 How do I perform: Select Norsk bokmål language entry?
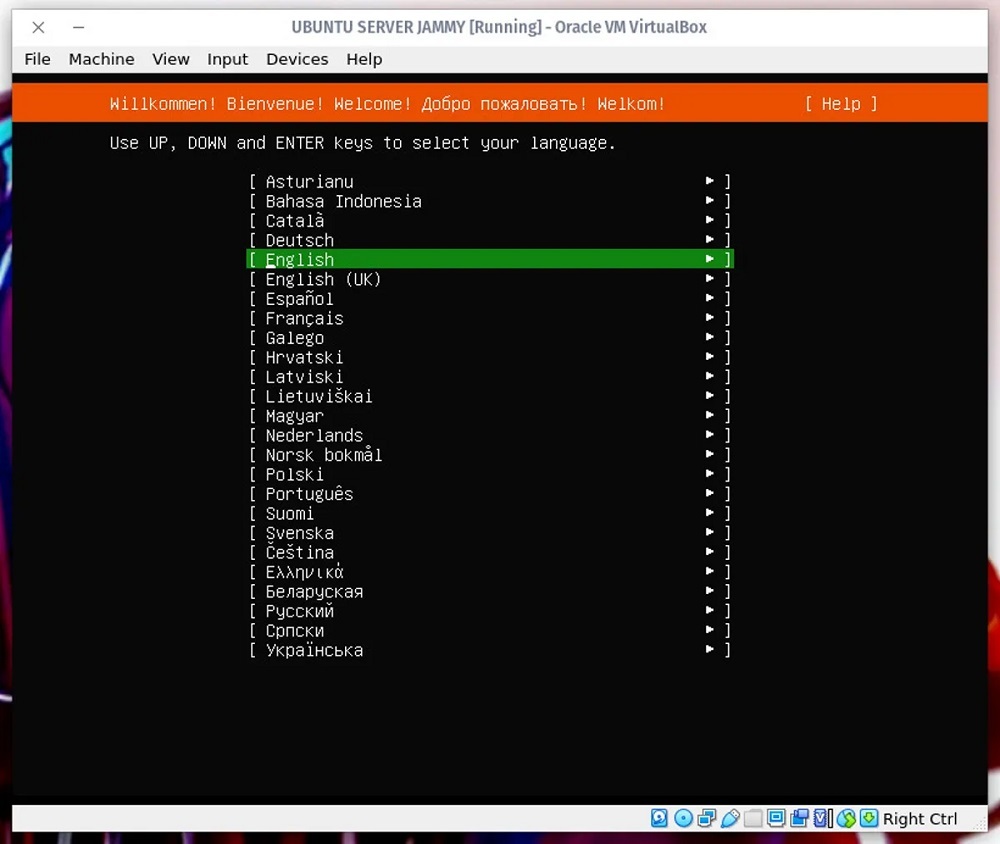point(490,454)
